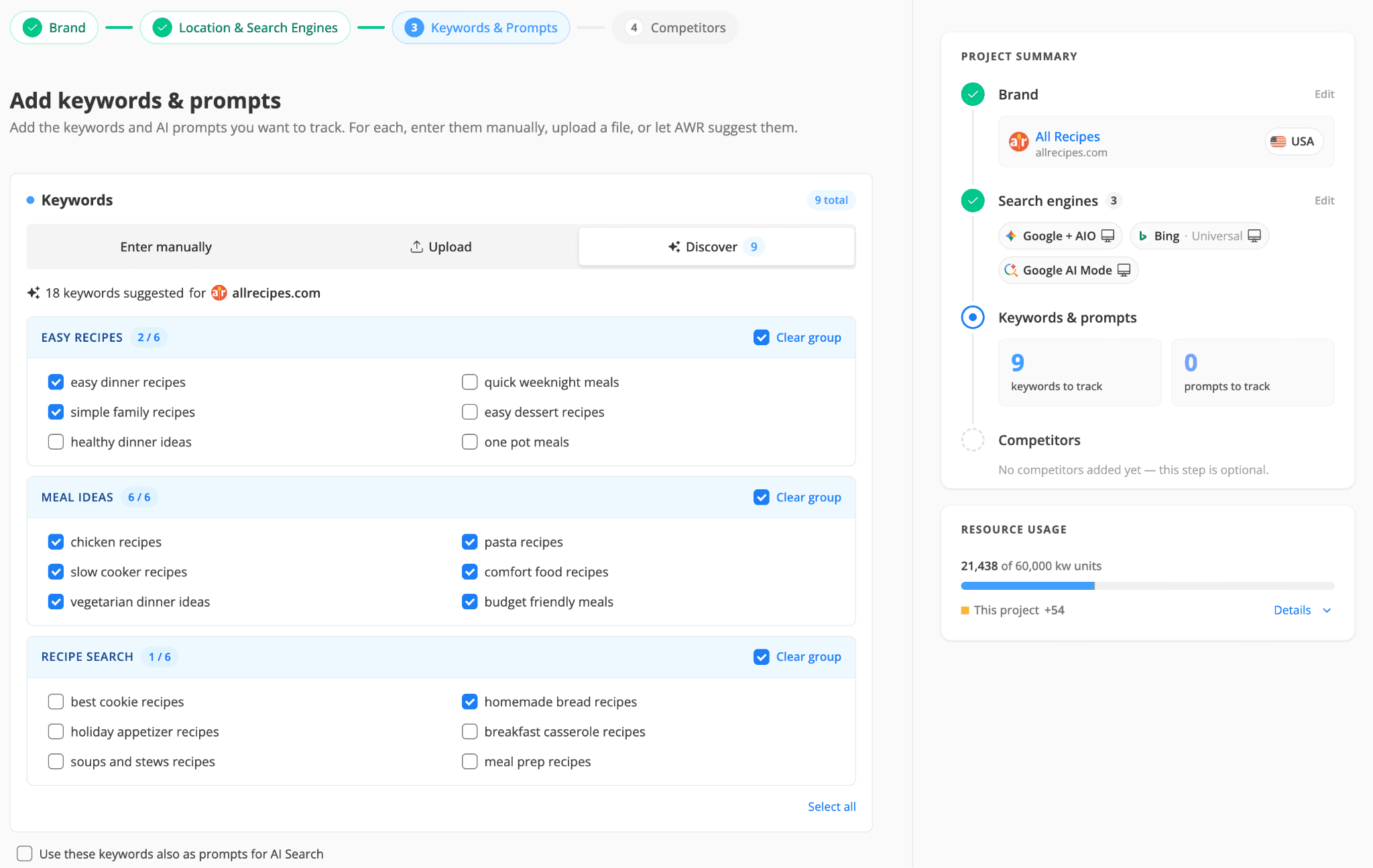Click the green check beside Brand summary
Screen dimensions: 1373x868
(x=973, y=95)
